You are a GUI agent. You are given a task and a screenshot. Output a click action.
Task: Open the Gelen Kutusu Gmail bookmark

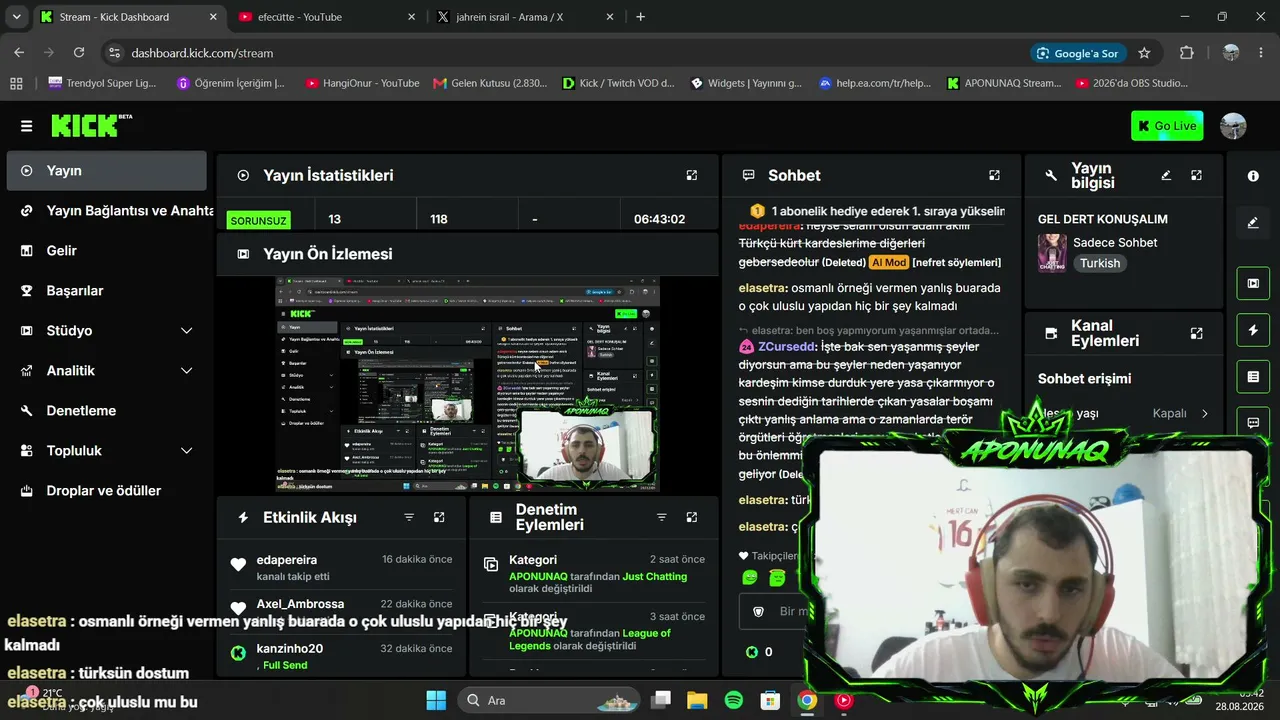(490, 83)
